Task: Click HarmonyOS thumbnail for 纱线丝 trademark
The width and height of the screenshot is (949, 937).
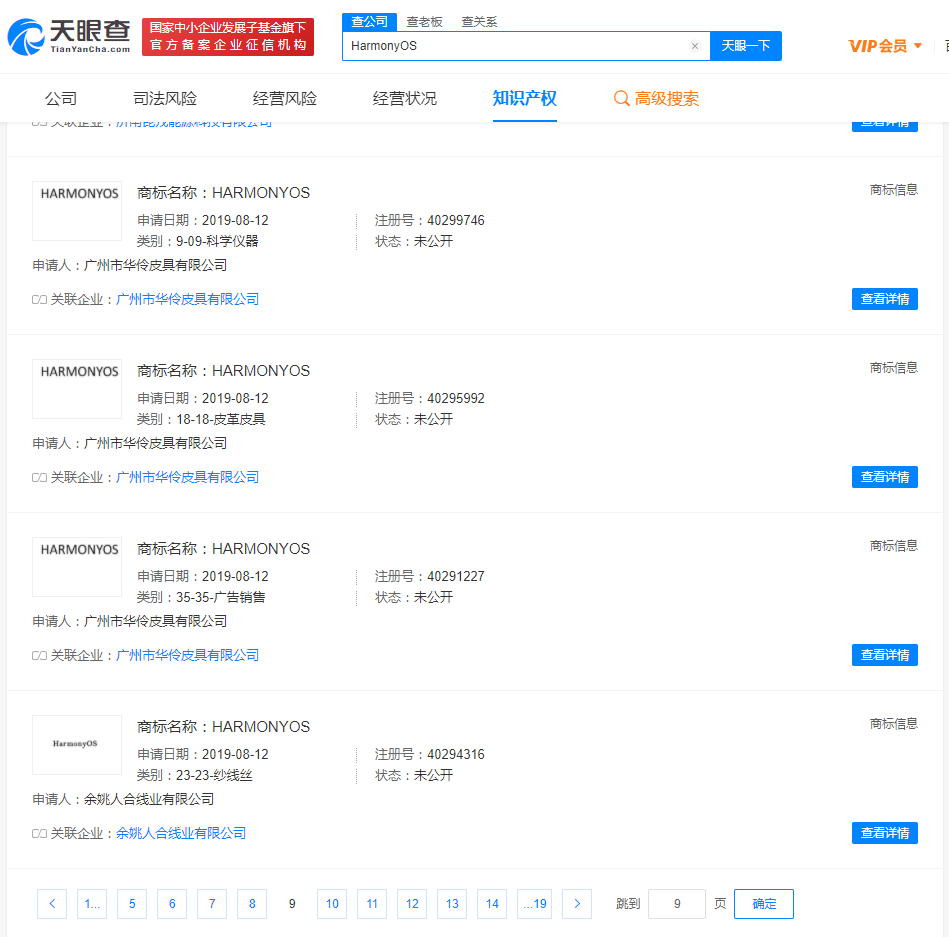Action: (77, 745)
